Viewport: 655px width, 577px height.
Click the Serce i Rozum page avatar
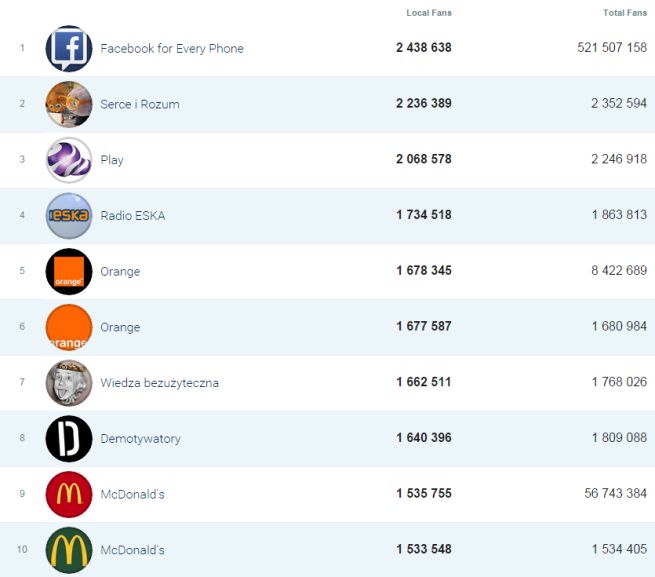pyautogui.click(x=69, y=104)
